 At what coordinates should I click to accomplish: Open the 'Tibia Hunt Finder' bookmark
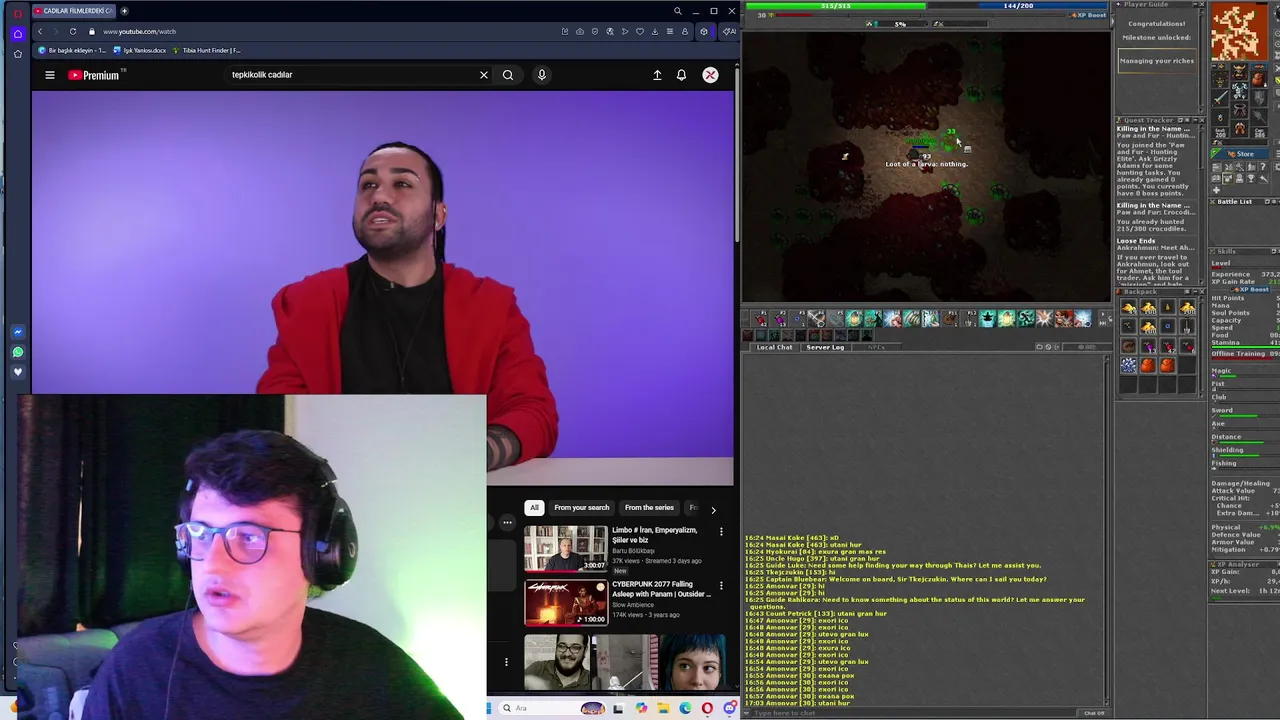pos(207,50)
